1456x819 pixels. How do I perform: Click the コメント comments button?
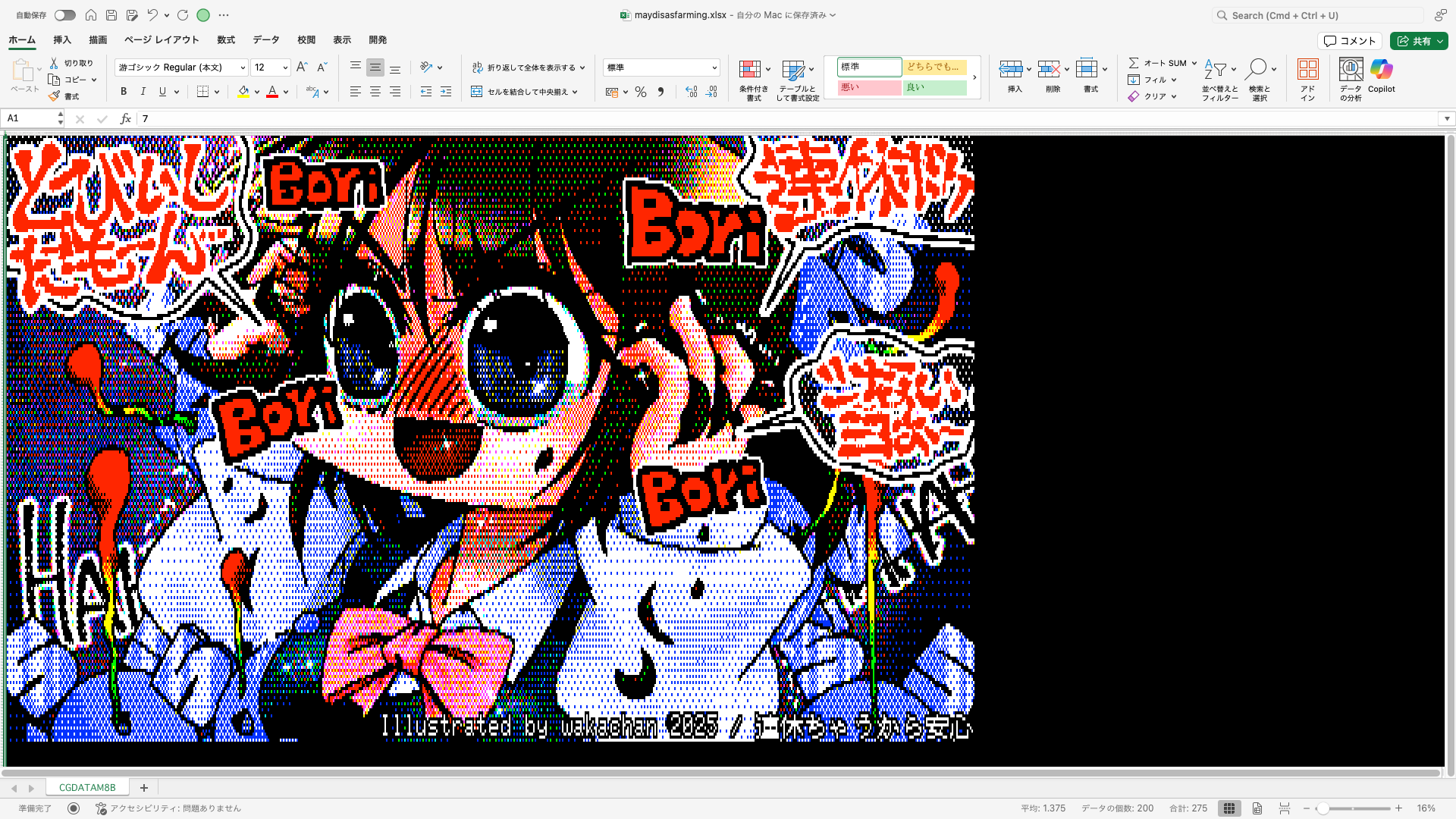click(1350, 41)
